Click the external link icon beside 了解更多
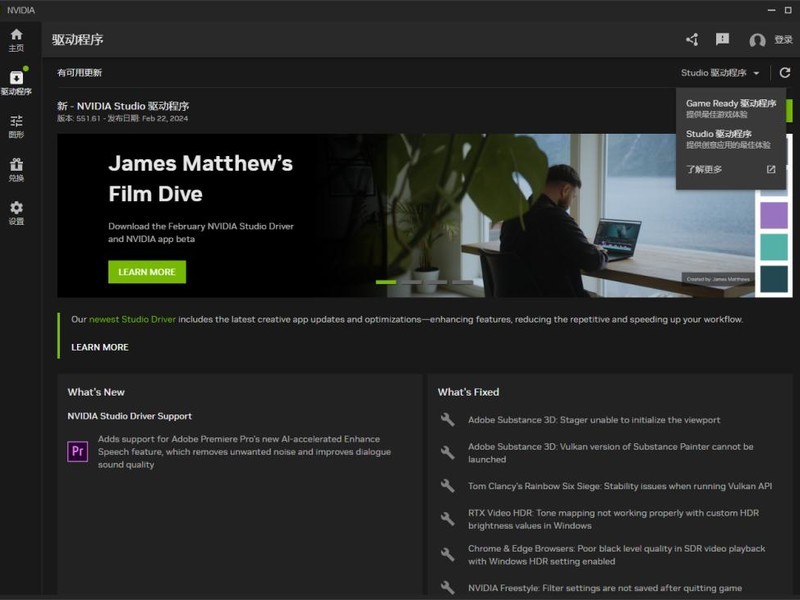Screen dimensions: 800x600 click(x=771, y=169)
